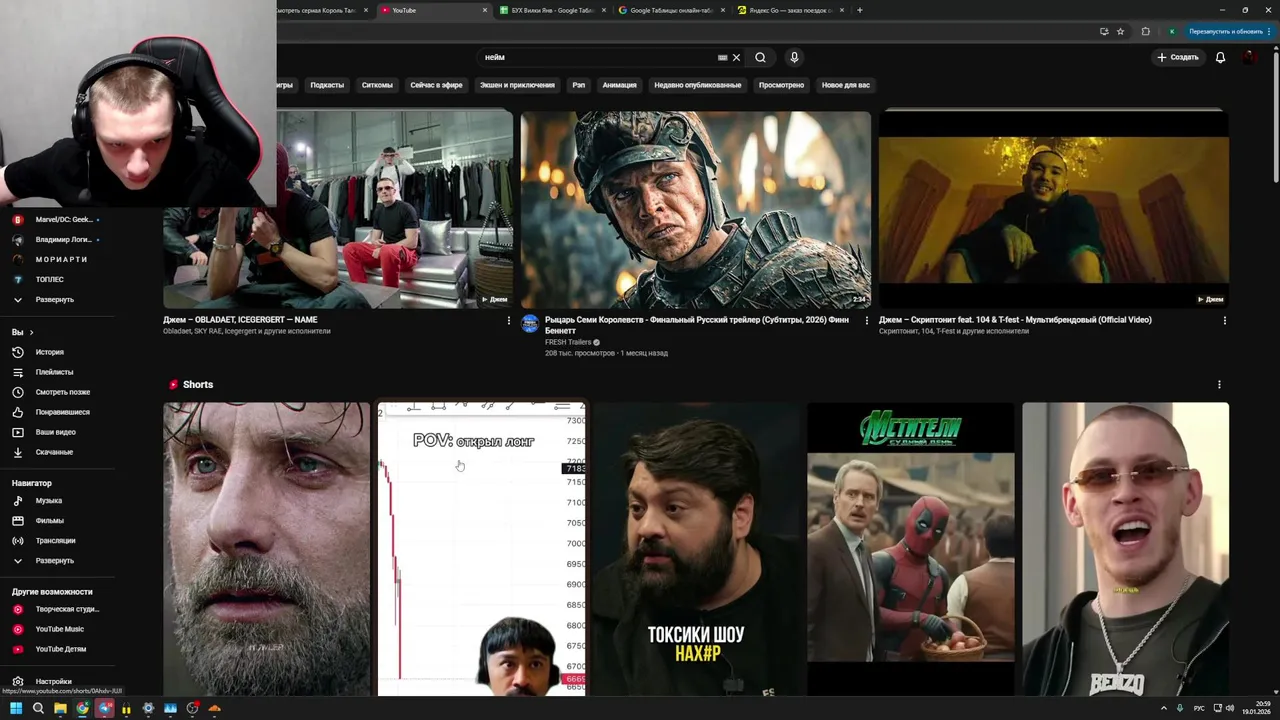Select the Рэп filter chip
Screen dimensions: 1280x720
click(578, 85)
